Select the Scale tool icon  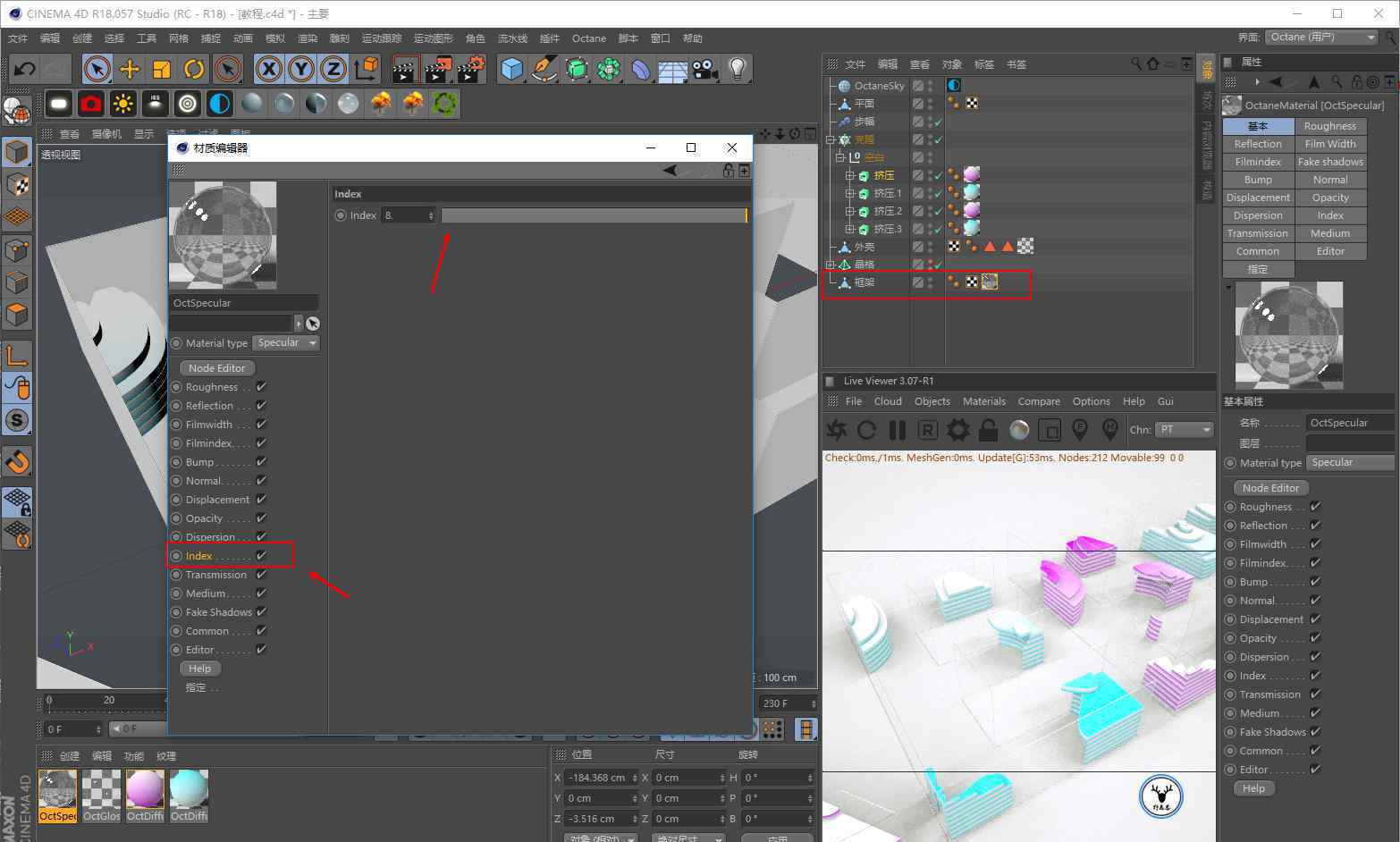(162, 69)
